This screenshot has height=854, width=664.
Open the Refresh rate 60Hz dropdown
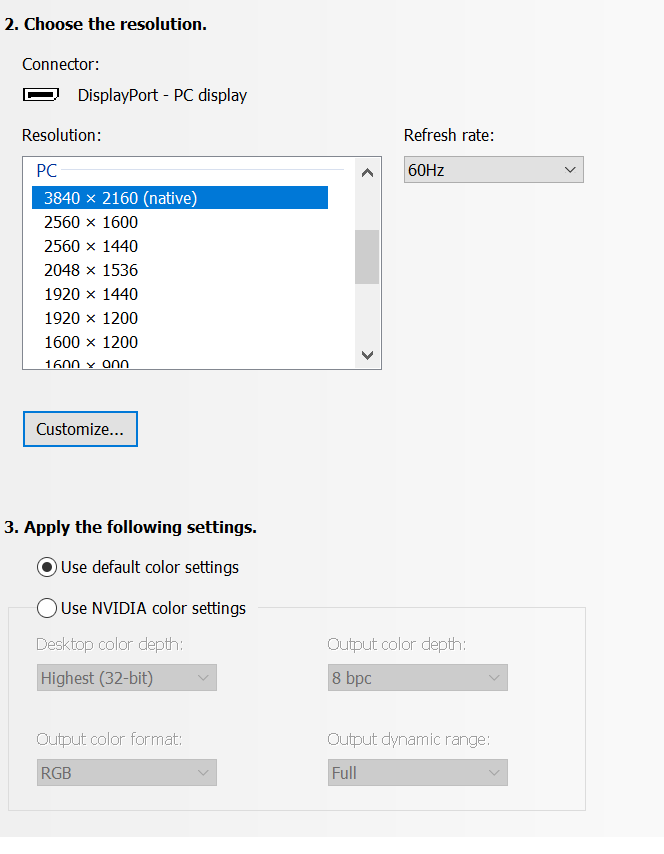pos(494,170)
